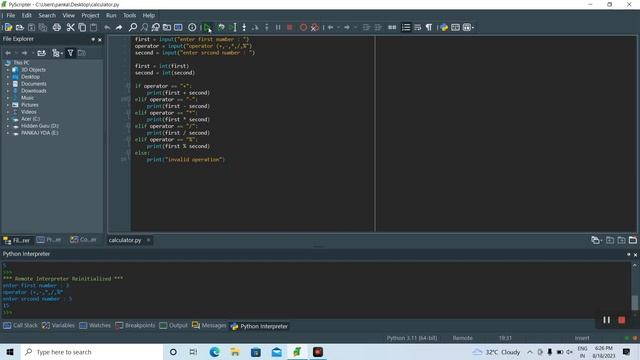
Task: Click the Step Into debug icon
Action: coord(244,27)
